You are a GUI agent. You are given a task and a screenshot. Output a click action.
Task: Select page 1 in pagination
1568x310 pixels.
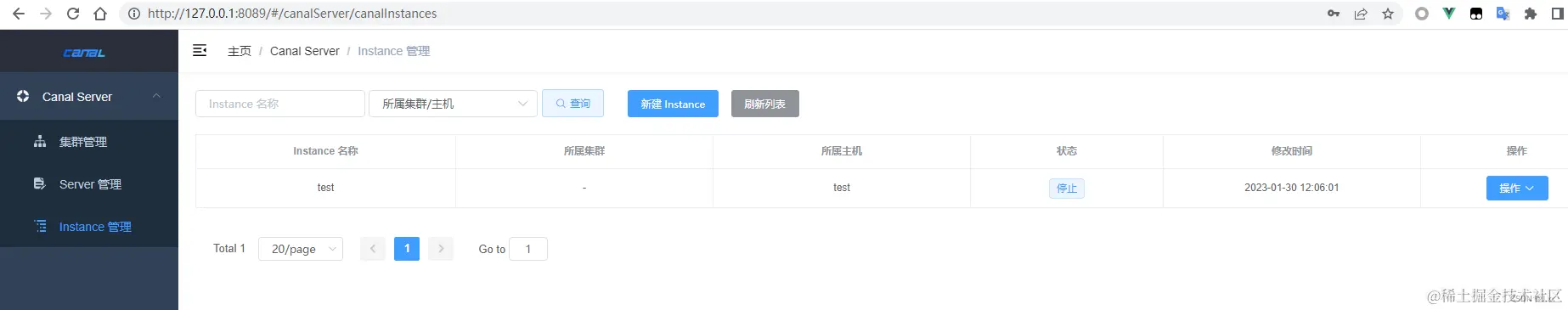click(x=407, y=249)
